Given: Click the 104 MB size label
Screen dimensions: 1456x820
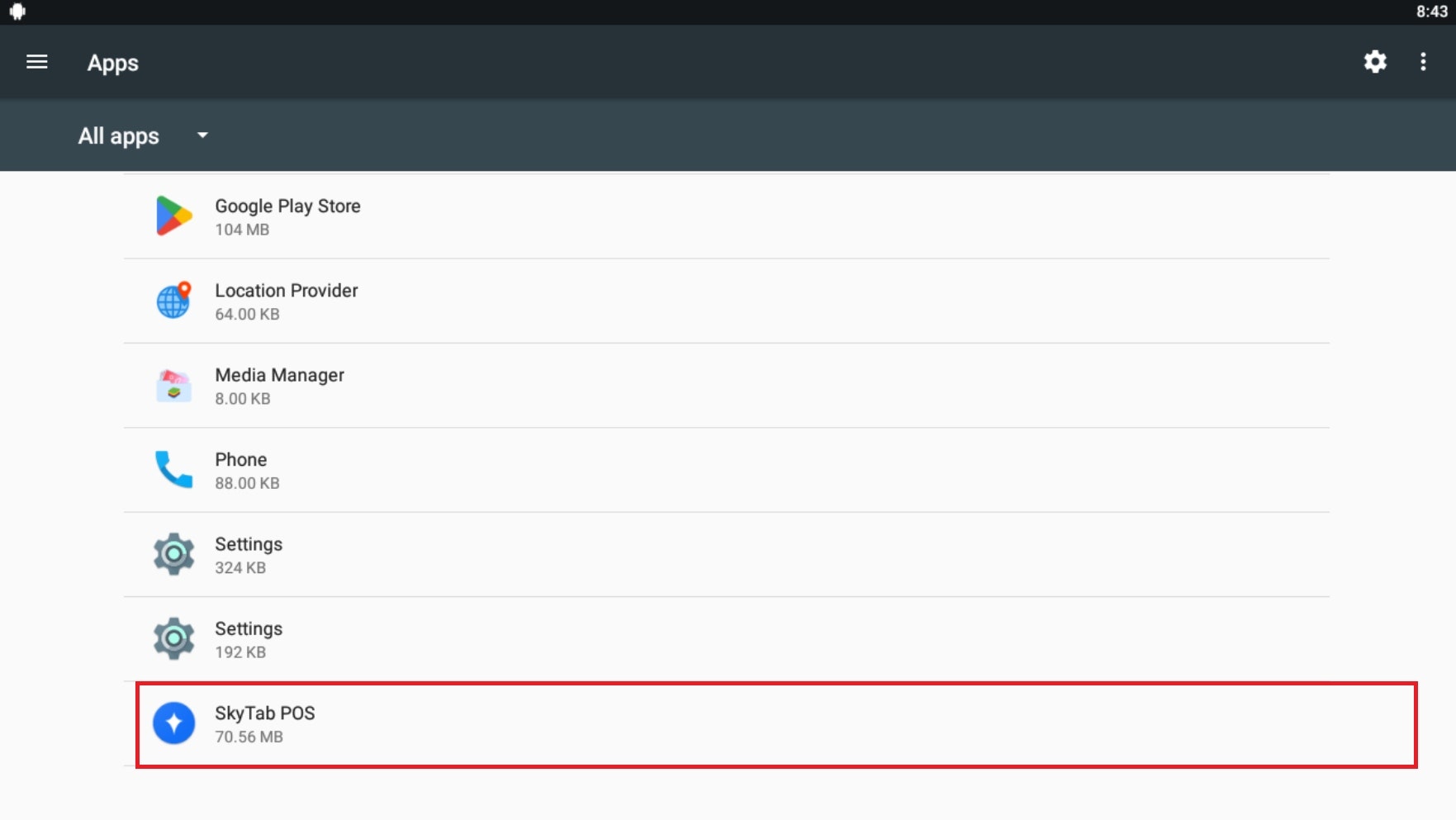Looking at the screenshot, I should pyautogui.click(x=242, y=230).
